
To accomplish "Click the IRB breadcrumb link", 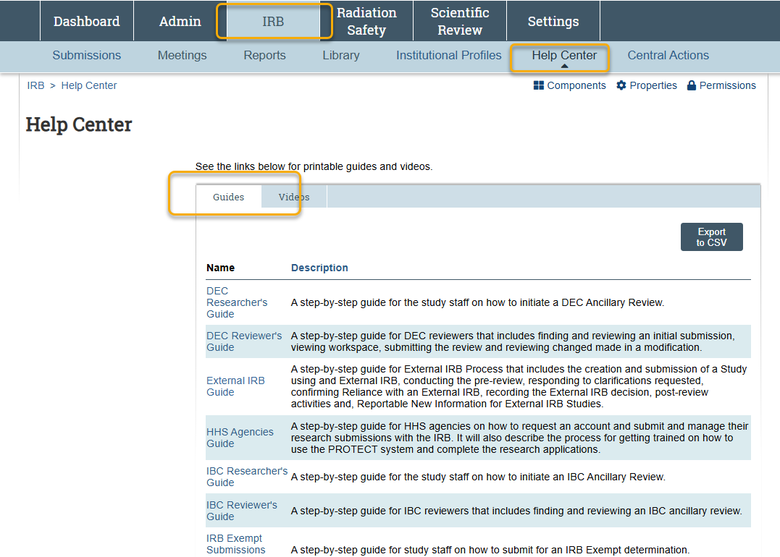I will click(x=35, y=86).
